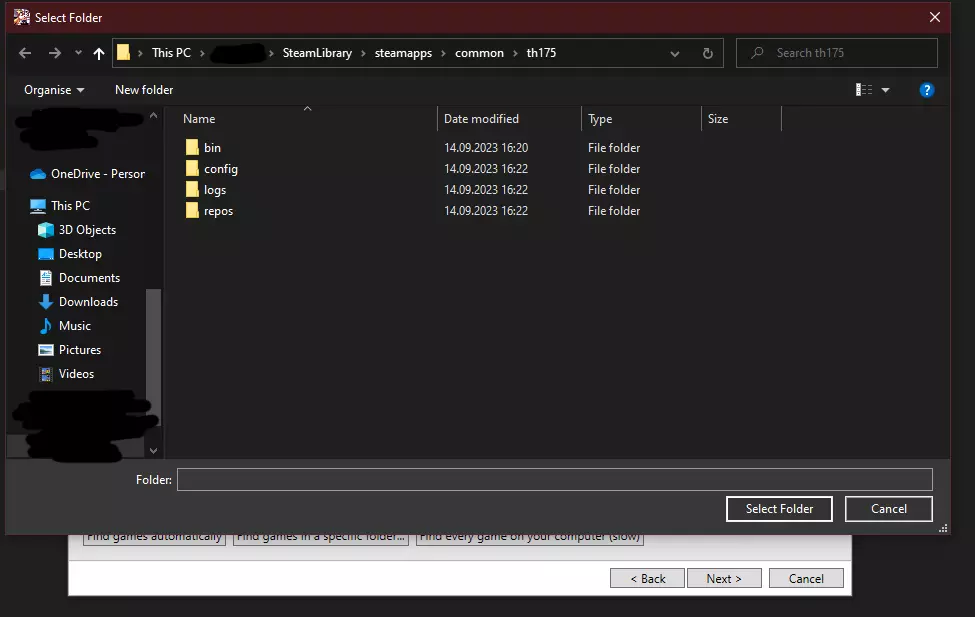This screenshot has height=617, width=975.
Task: Select the logs folder icon
Action: point(192,190)
